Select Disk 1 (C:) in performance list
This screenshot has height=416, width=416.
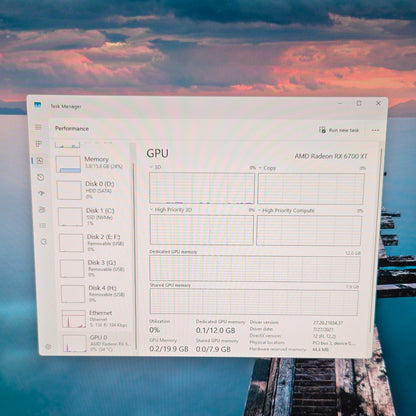tap(95, 216)
